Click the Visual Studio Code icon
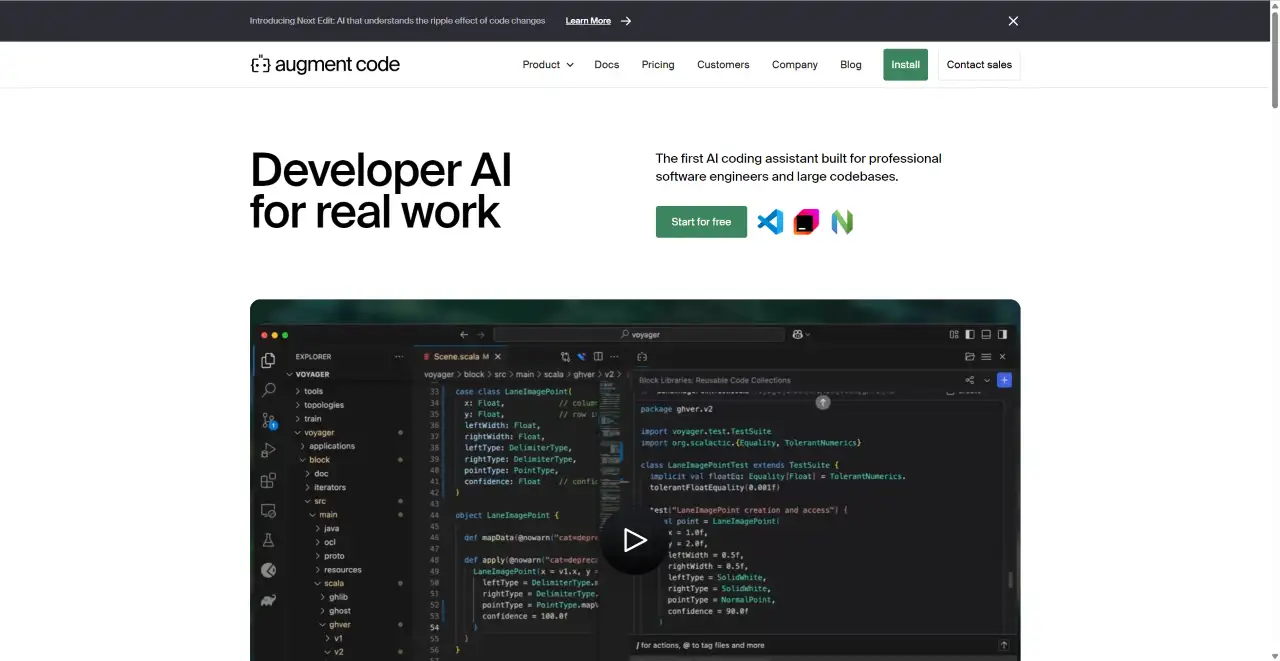Image resolution: width=1280 pixels, height=661 pixels. (770, 222)
